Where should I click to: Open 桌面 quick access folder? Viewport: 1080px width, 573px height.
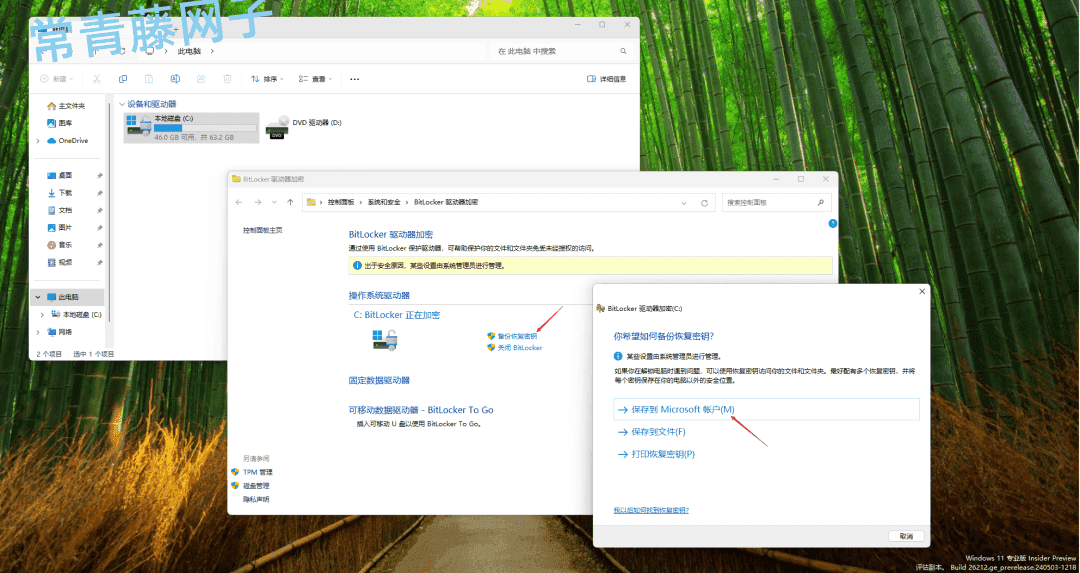click(60, 176)
